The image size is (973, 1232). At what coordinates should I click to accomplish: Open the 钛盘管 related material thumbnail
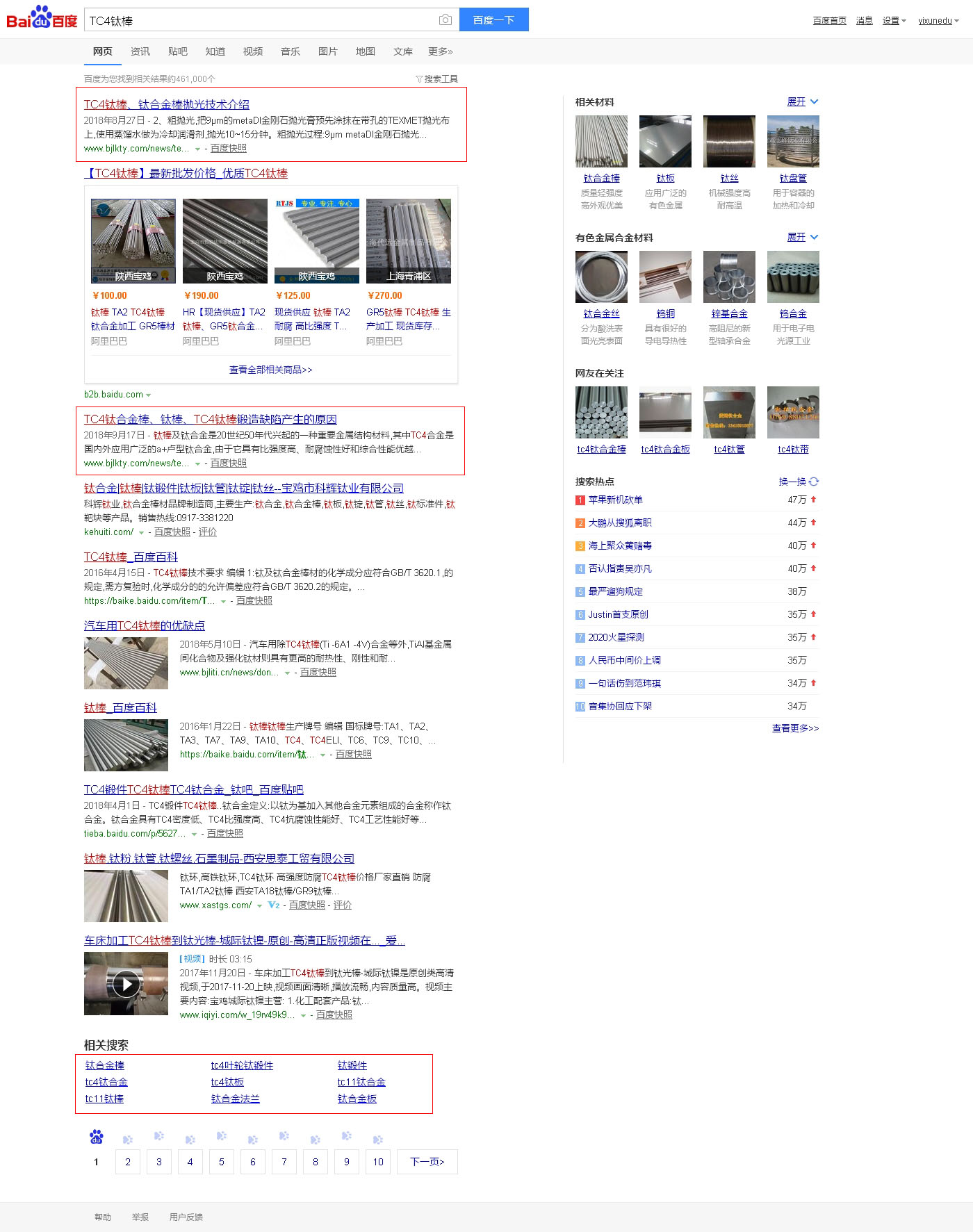click(794, 142)
